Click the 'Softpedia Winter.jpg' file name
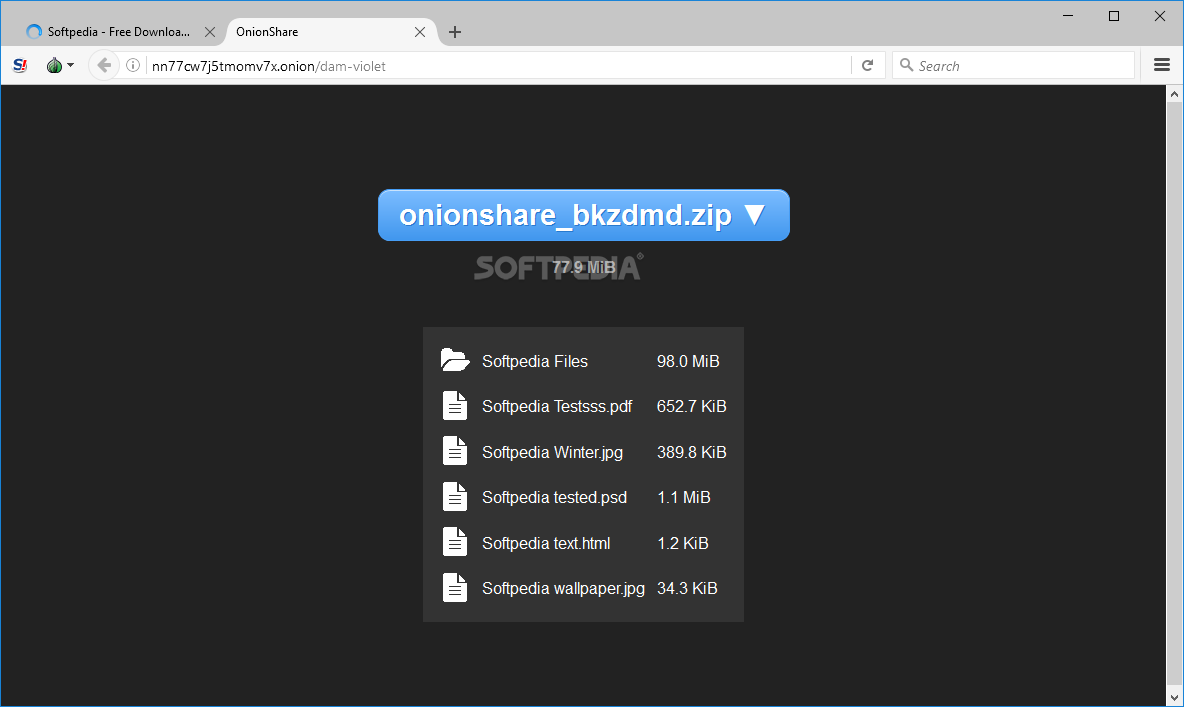 pos(553,452)
